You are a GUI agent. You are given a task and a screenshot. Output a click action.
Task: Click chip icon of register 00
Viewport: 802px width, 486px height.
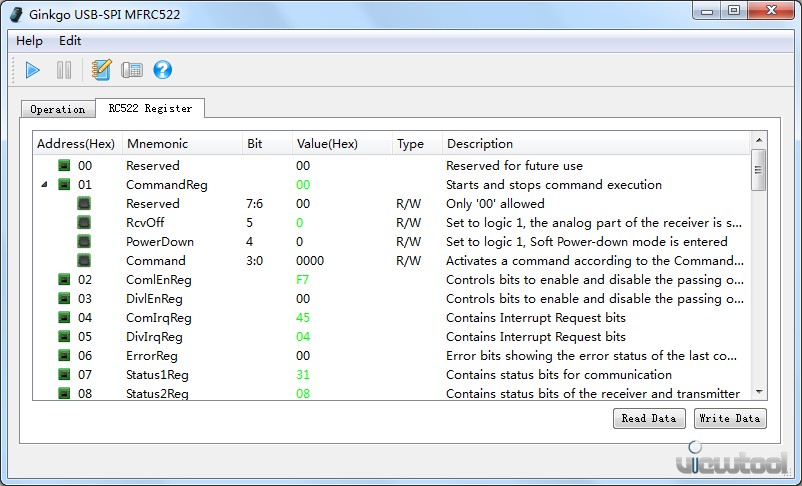pyautogui.click(x=64, y=166)
